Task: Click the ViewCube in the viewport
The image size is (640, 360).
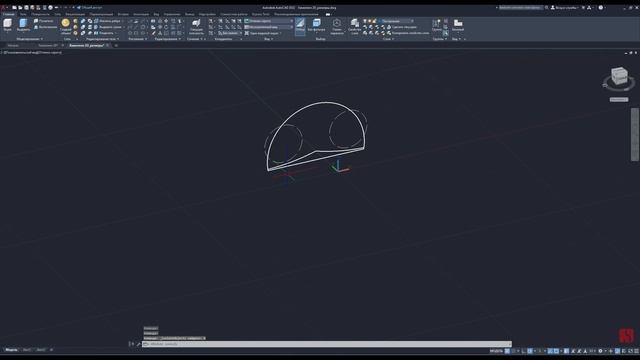Action: coord(619,76)
